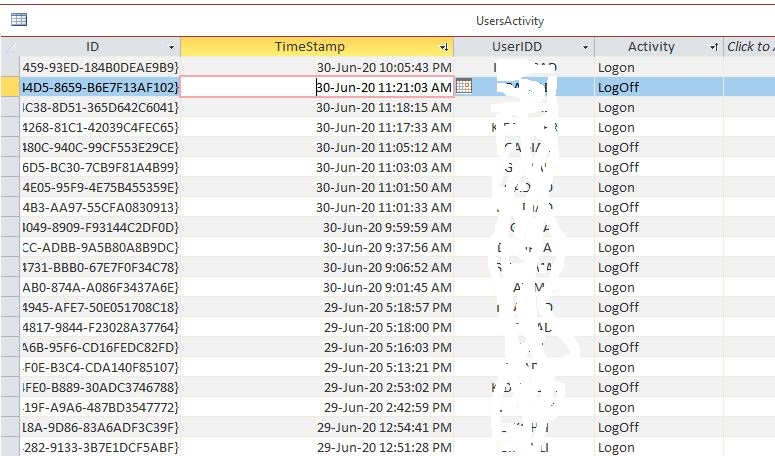Click the UsersActivity table title
This screenshot has width=775, height=456.
click(x=510, y=21)
